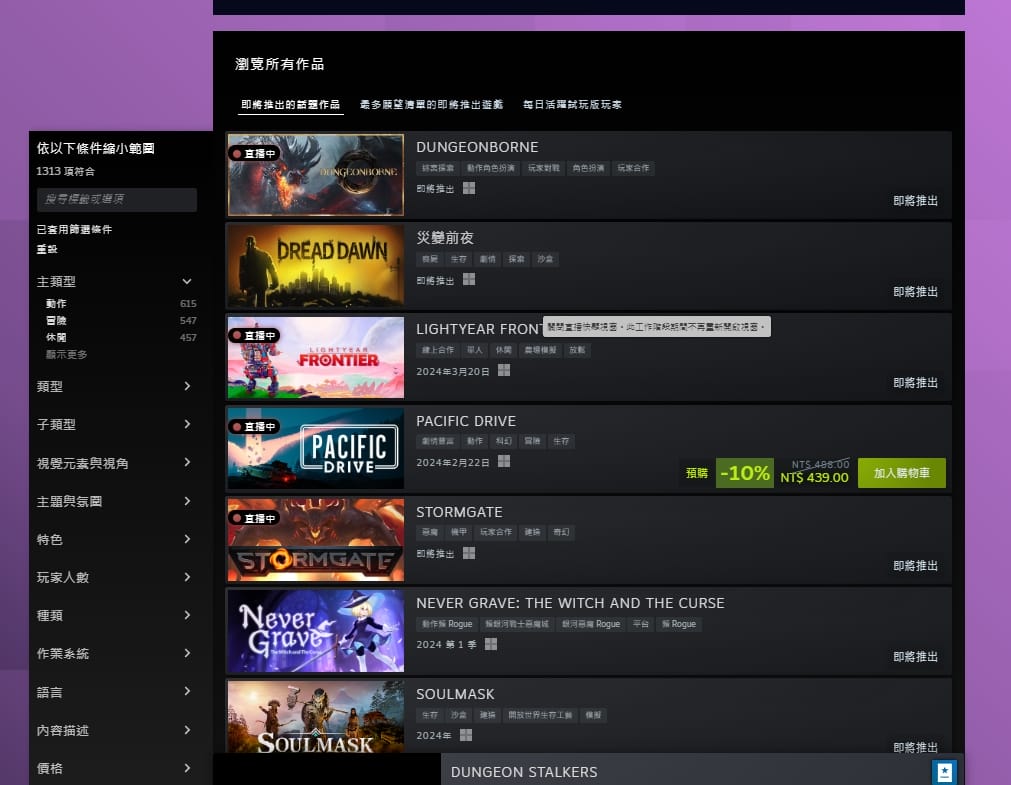The width and height of the screenshot is (1011, 785).
Task: Select the 即將推出的話題作品 tab
Action: [x=290, y=104]
